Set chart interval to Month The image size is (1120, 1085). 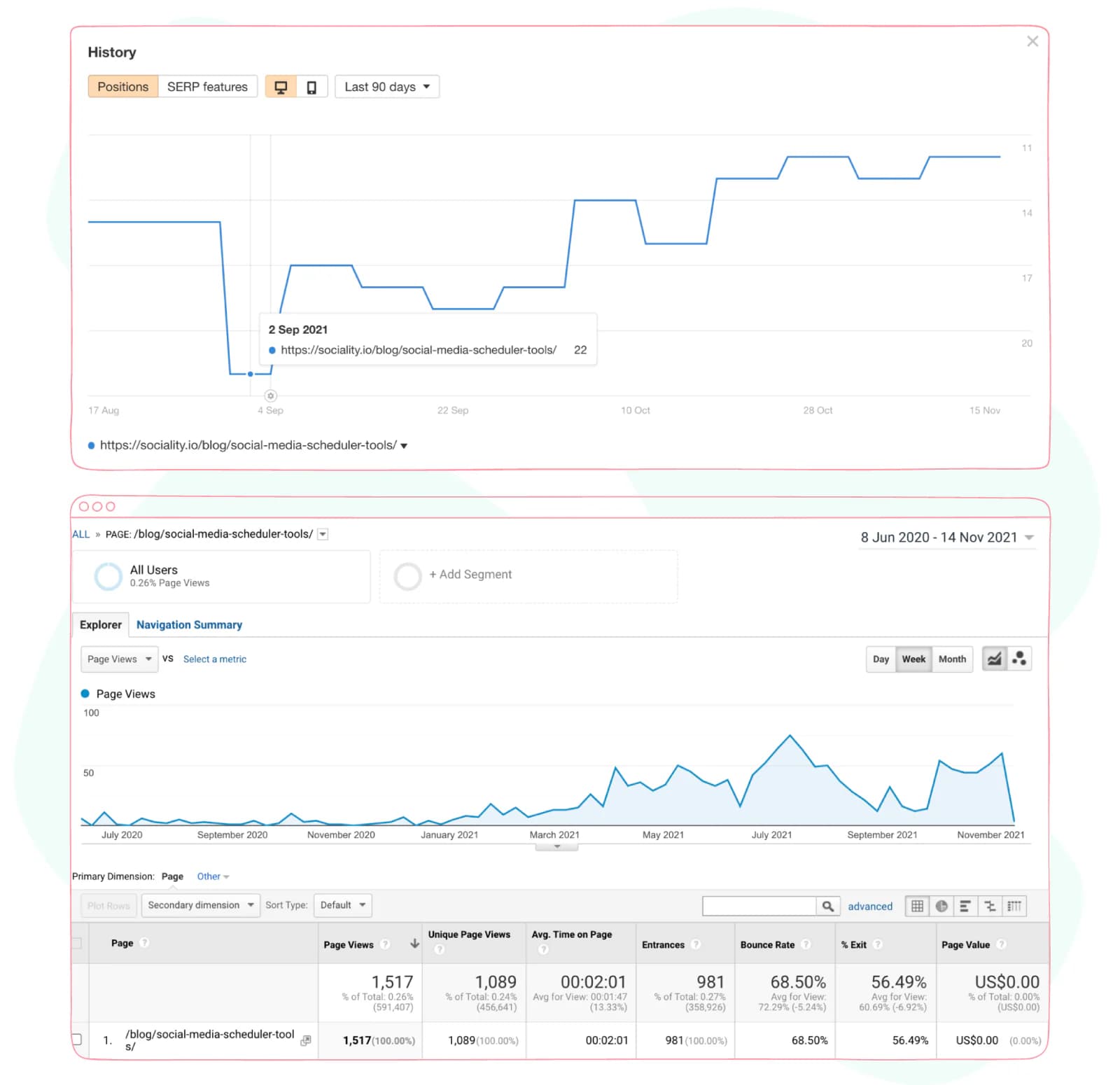pyautogui.click(x=952, y=659)
